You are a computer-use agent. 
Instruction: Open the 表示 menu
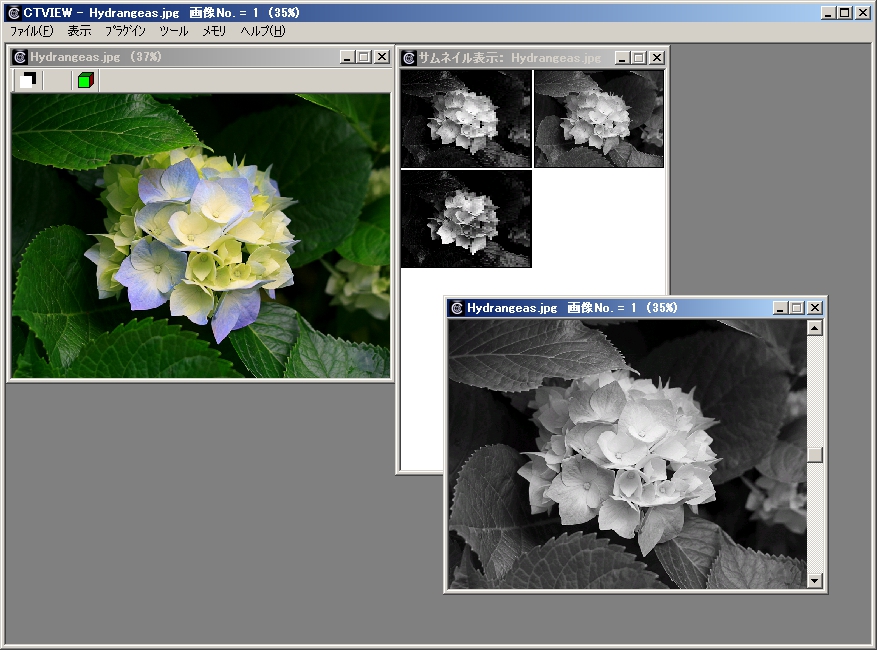[x=79, y=31]
